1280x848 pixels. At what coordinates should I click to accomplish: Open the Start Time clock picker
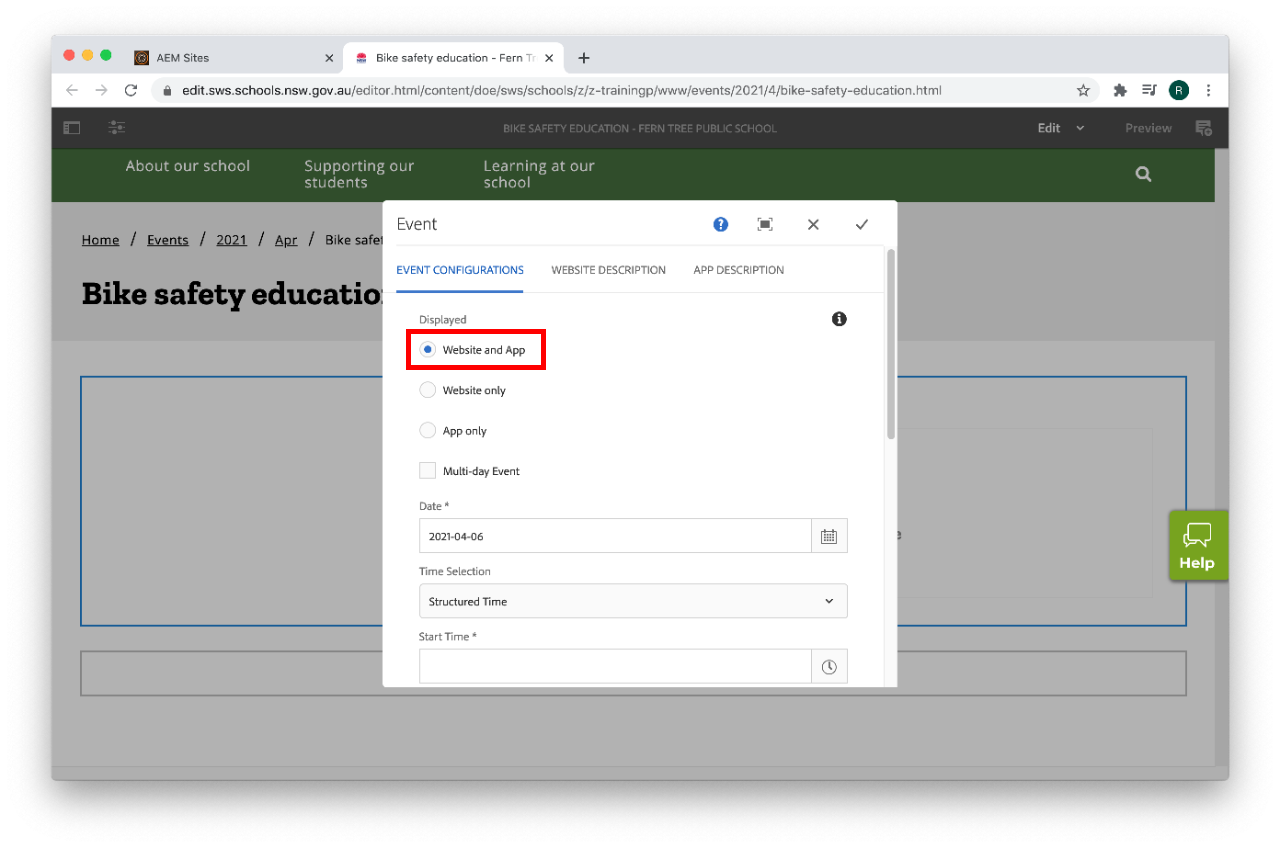tap(829, 666)
